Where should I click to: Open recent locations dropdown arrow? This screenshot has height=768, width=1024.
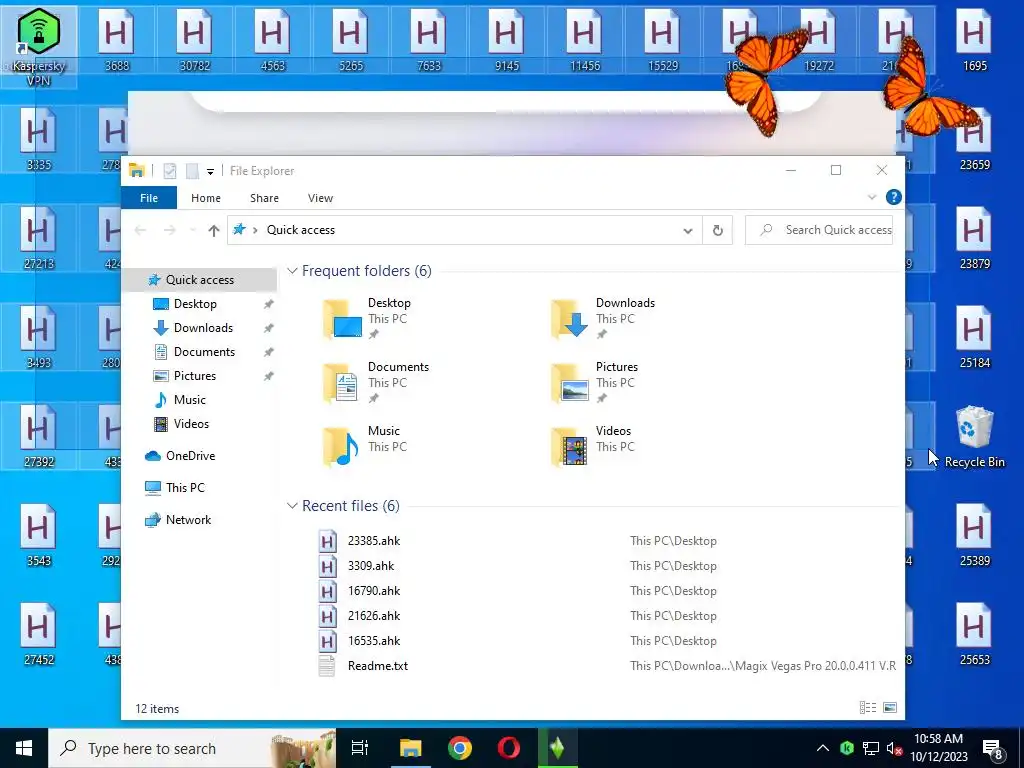192,230
